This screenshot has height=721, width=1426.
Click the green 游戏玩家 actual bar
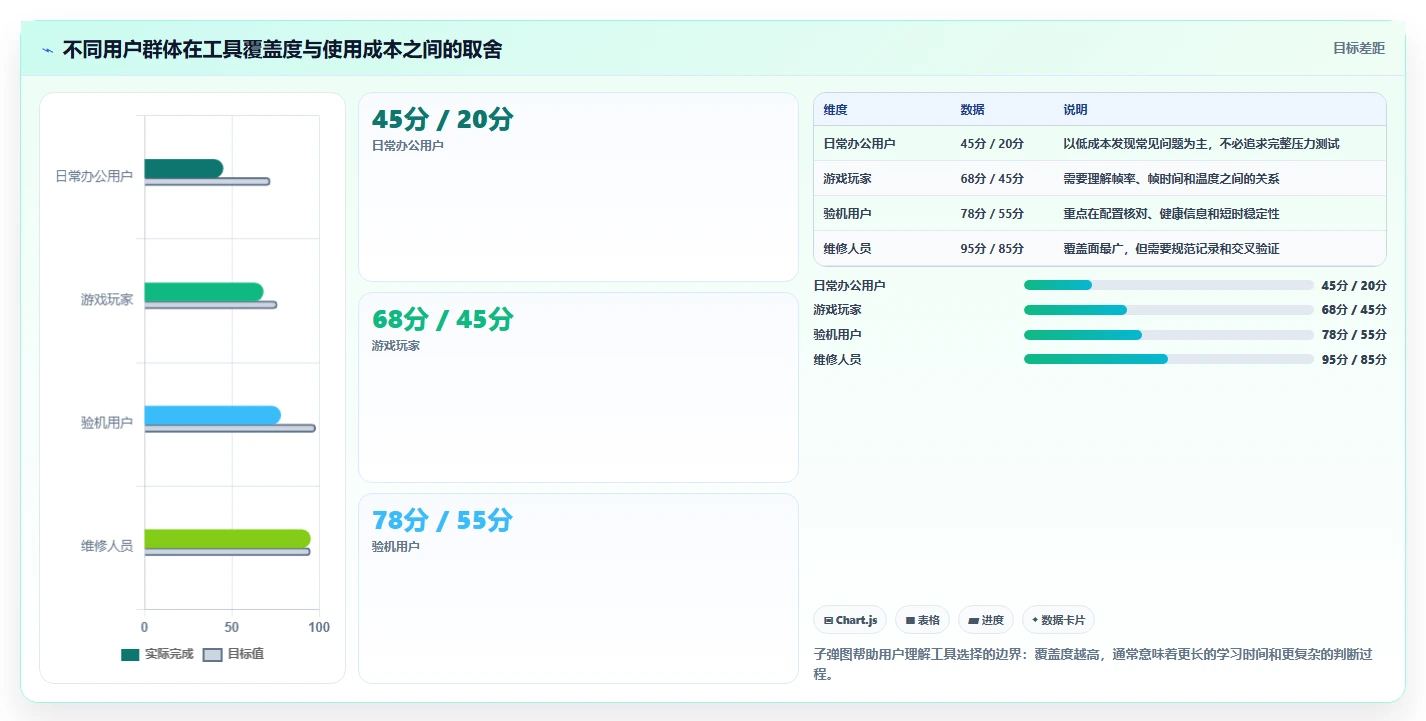pyautogui.click(x=204, y=292)
